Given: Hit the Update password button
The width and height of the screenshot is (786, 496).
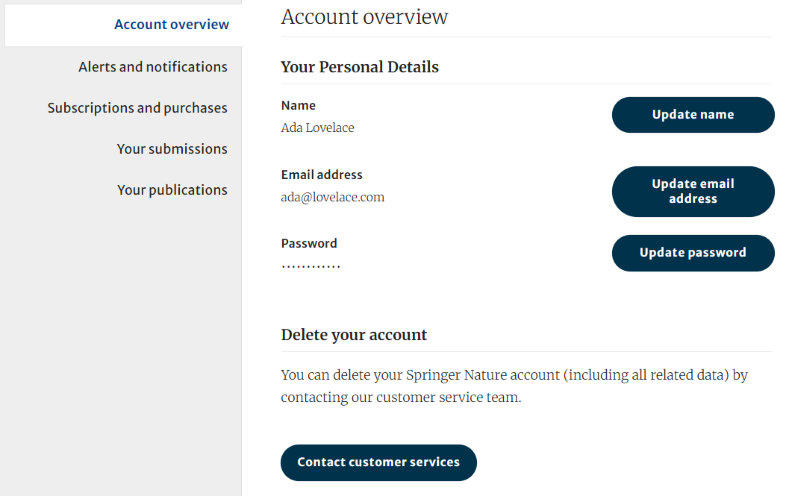Looking at the screenshot, I should (693, 253).
